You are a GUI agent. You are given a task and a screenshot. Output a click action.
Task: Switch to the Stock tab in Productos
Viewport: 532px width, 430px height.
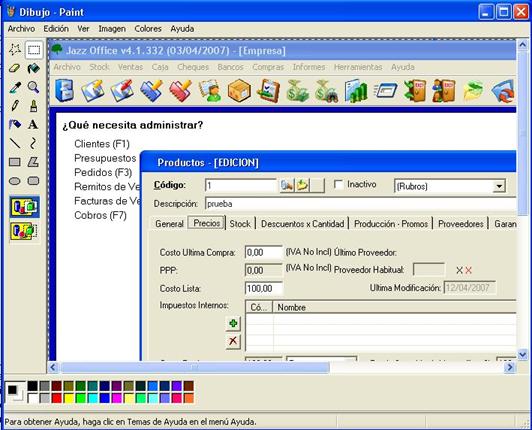click(x=240, y=224)
